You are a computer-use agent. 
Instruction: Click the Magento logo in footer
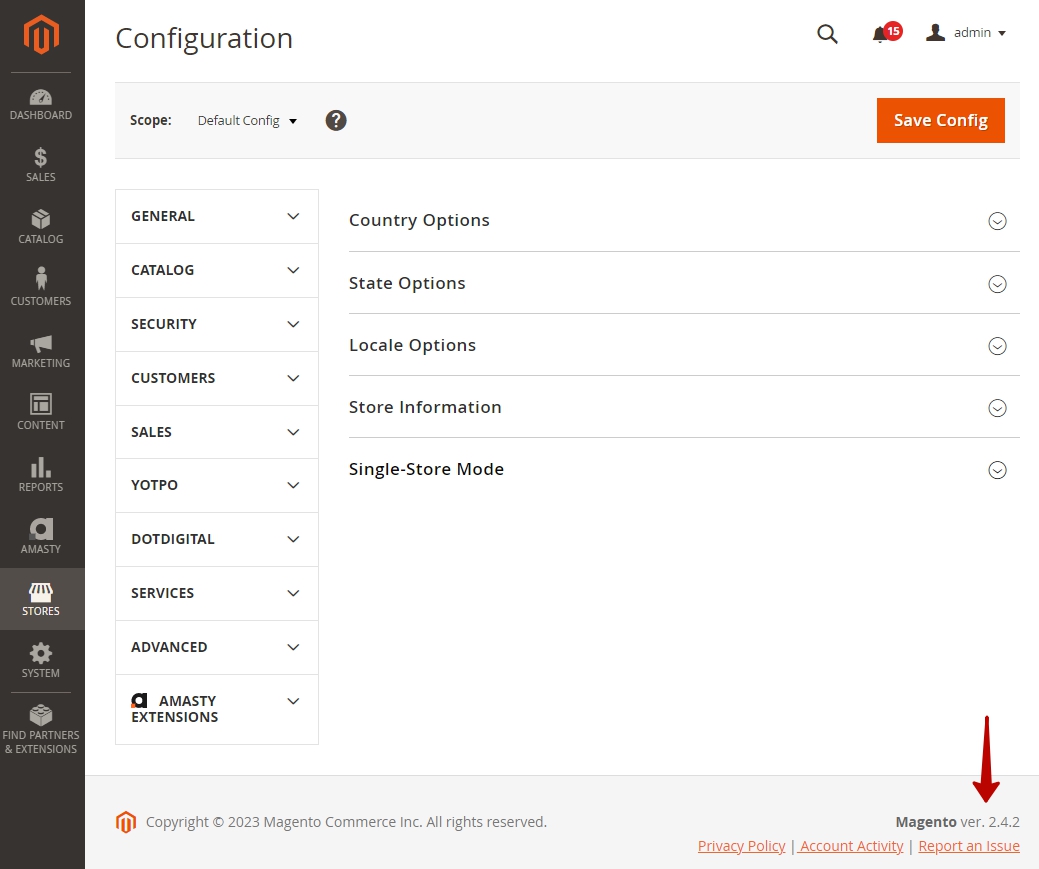tap(125, 822)
